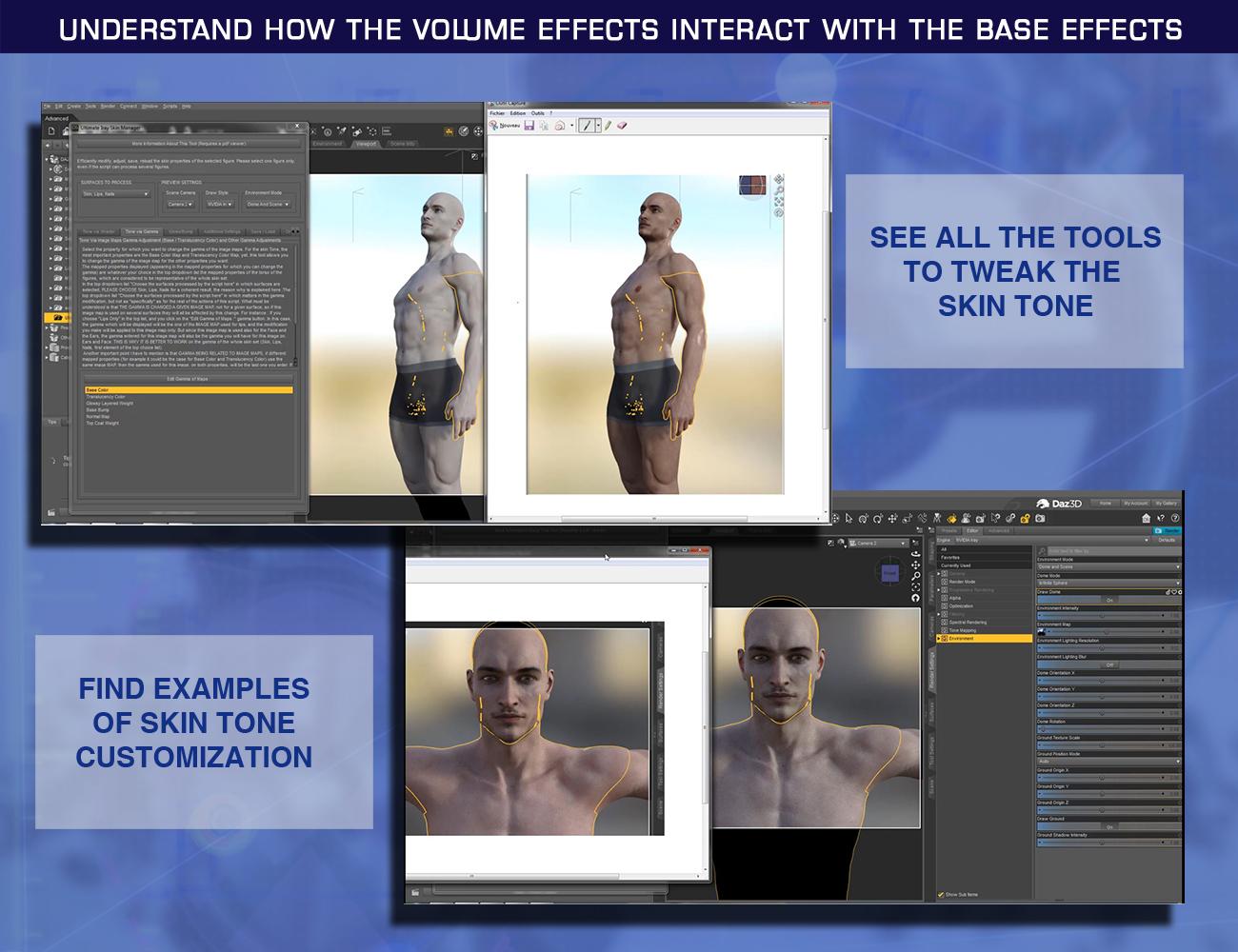This screenshot has width=1238, height=952.
Task: Switch to the Editor tab in Render Settings
Action: coord(972,530)
